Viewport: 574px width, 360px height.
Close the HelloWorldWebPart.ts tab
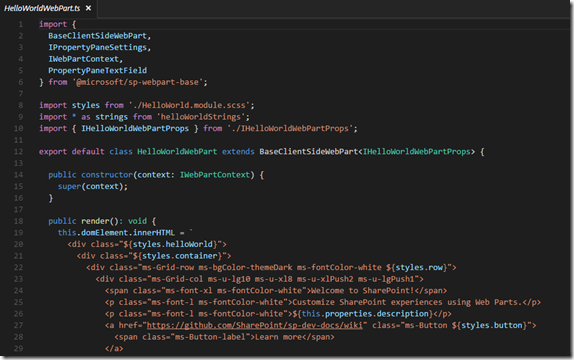tap(88, 8)
